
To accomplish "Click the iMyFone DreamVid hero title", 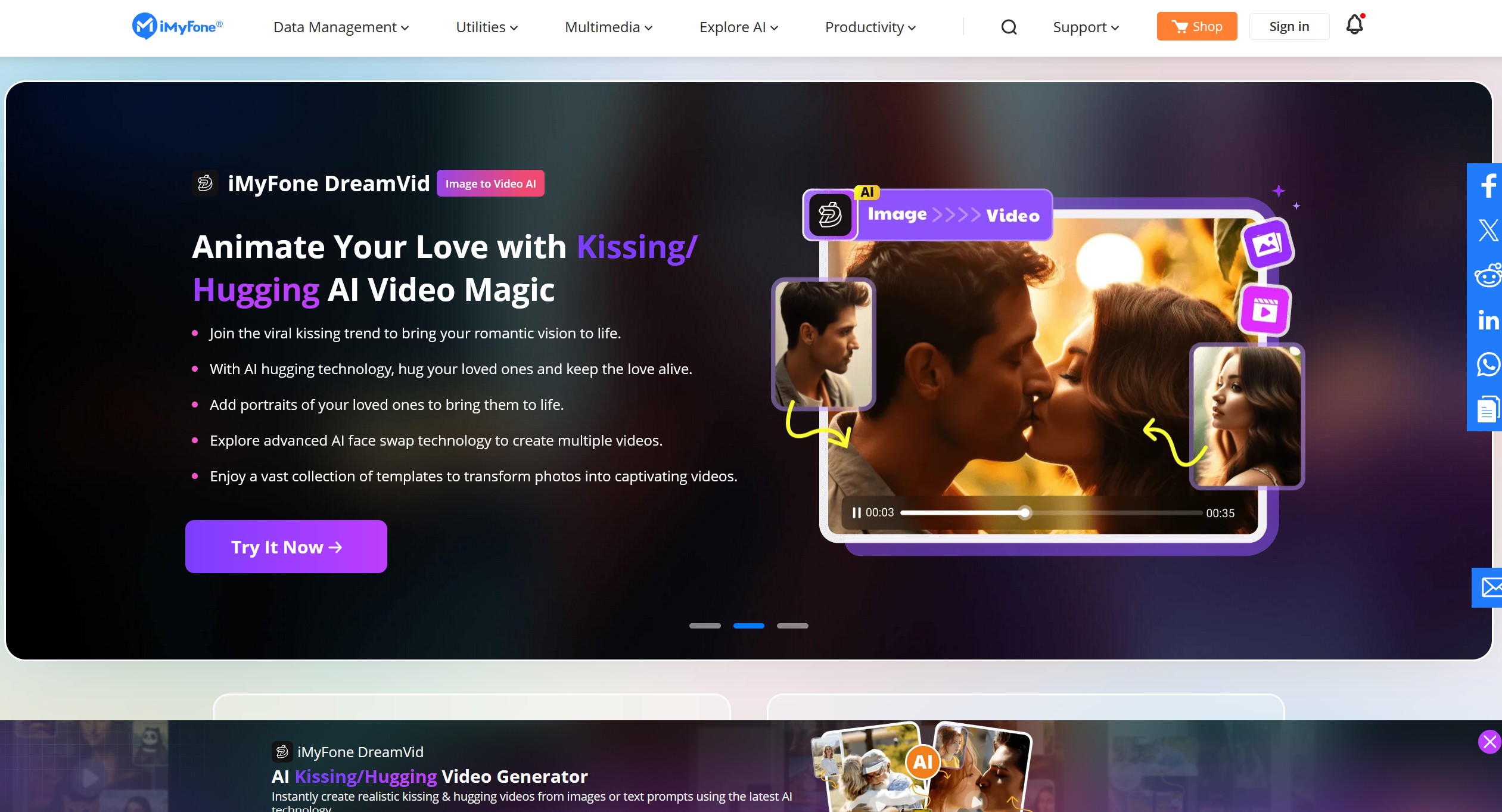I will (329, 183).
